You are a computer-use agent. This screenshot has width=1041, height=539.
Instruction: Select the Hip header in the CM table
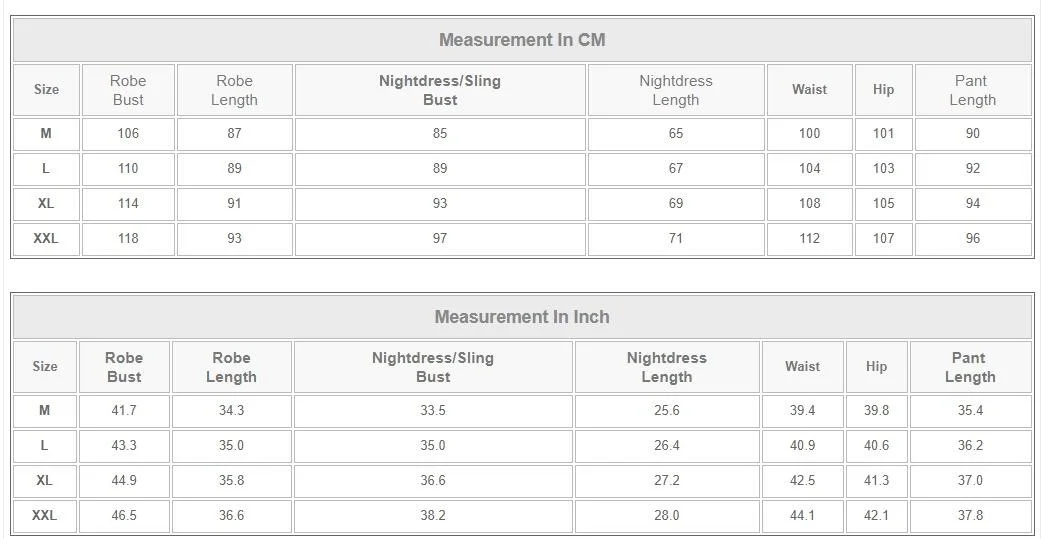(883, 90)
